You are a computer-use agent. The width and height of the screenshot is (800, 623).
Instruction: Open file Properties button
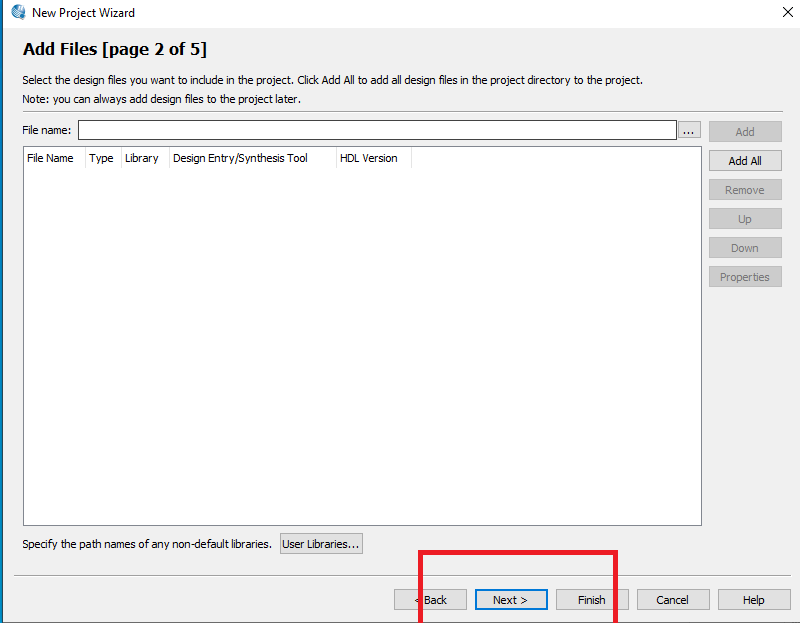[x=745, y=277]
